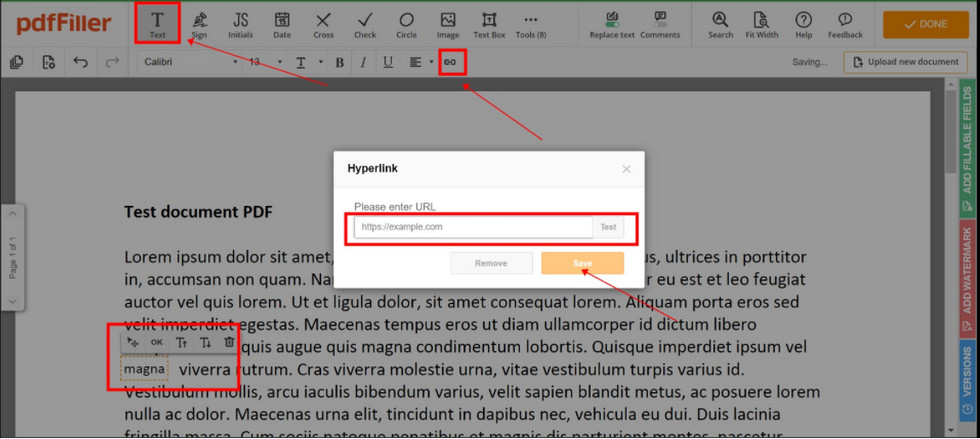
Task: Click the Undo arrow
Action: click(80, 62)
